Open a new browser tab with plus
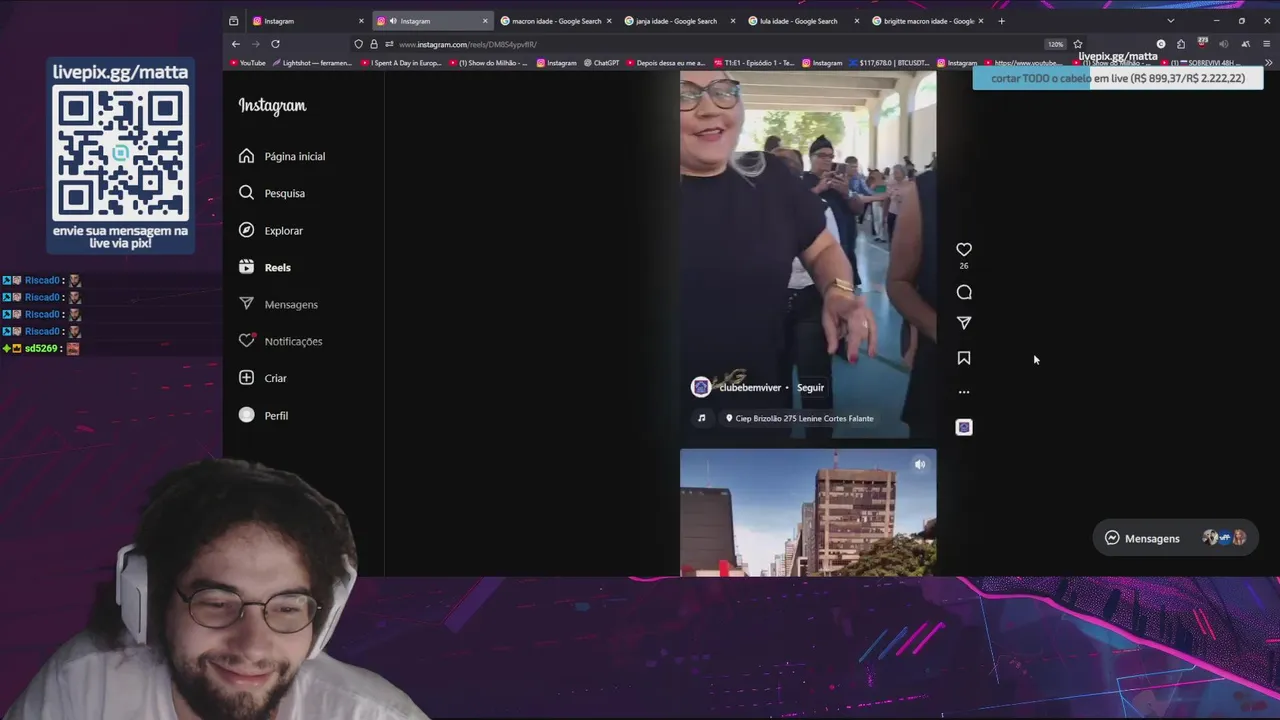Screen dimensions: 1280x720 [1001, 21]
